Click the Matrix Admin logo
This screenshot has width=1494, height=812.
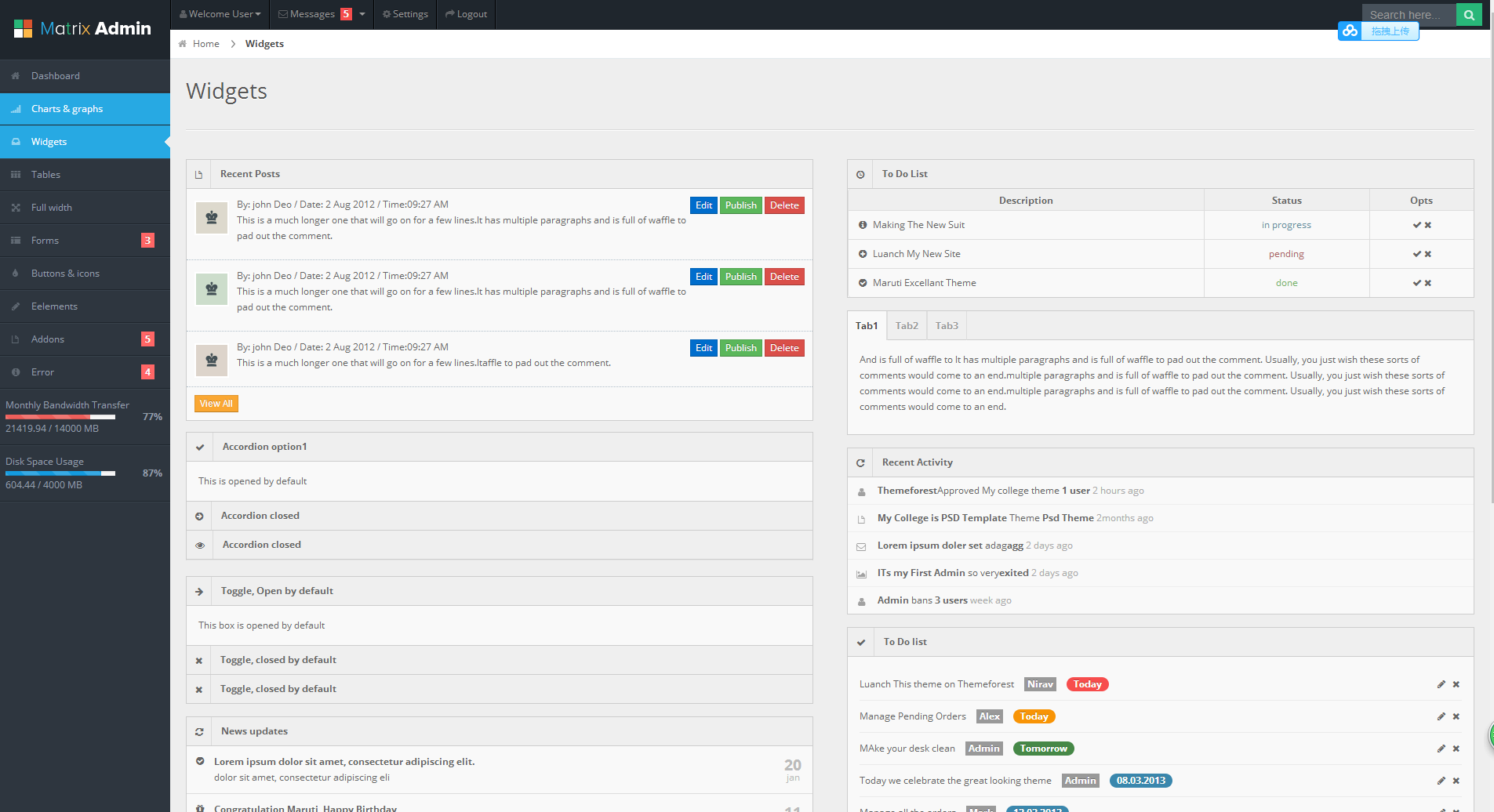click(83, 29)
